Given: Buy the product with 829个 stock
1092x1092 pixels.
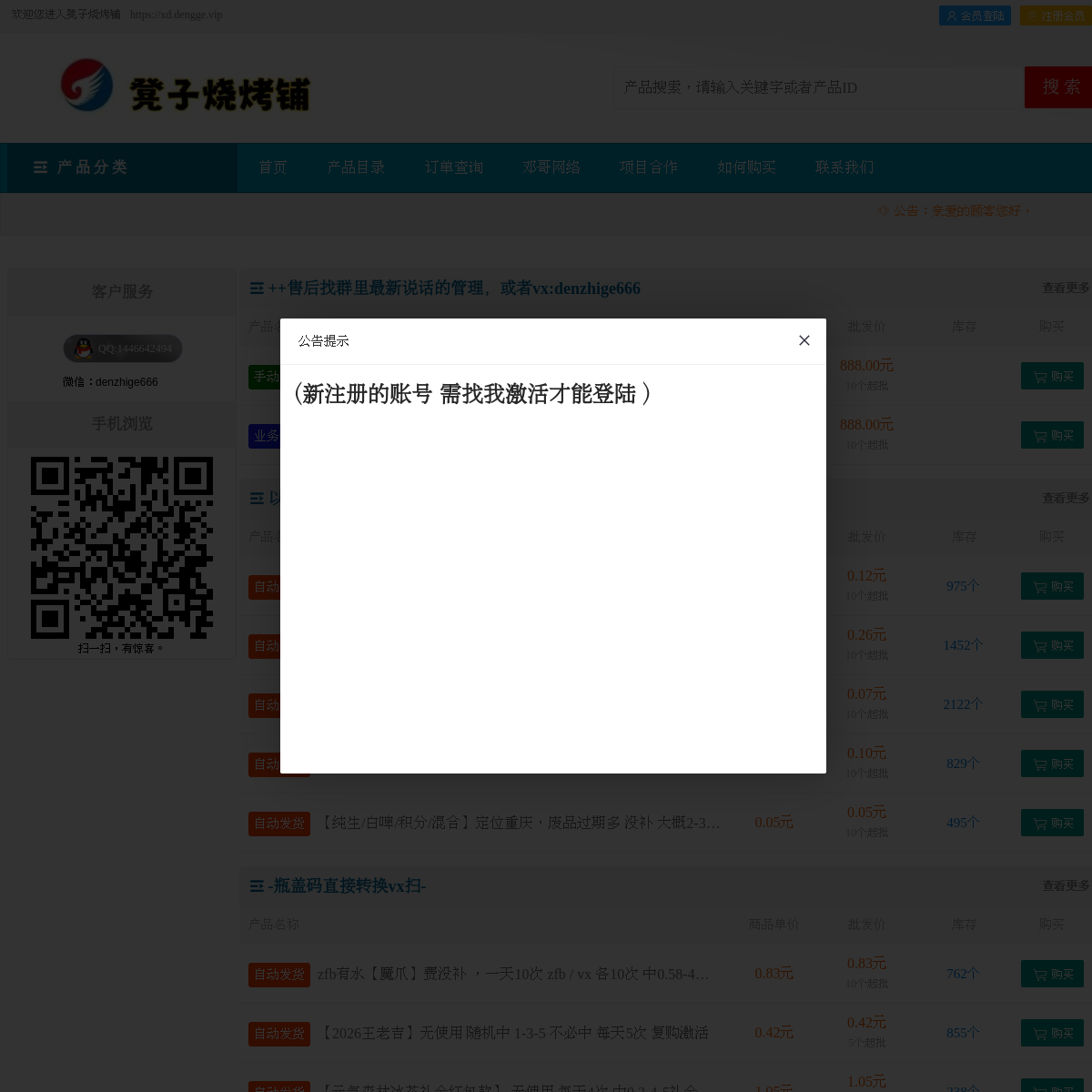Looking at the screenshot, I should pyautogui.click(x=1052, y=763).
